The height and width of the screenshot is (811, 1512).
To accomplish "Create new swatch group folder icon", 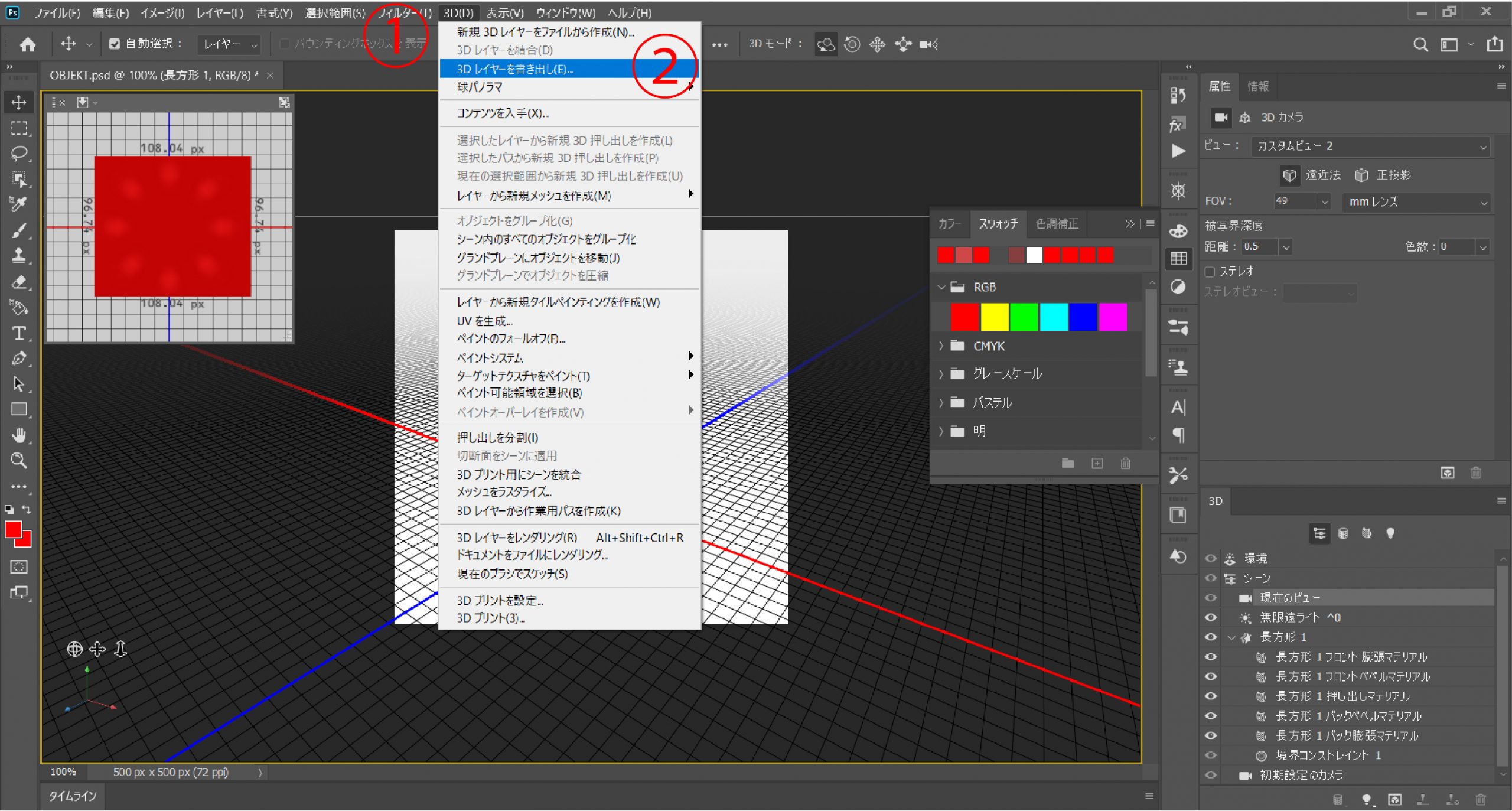I will click(1068, 464).
